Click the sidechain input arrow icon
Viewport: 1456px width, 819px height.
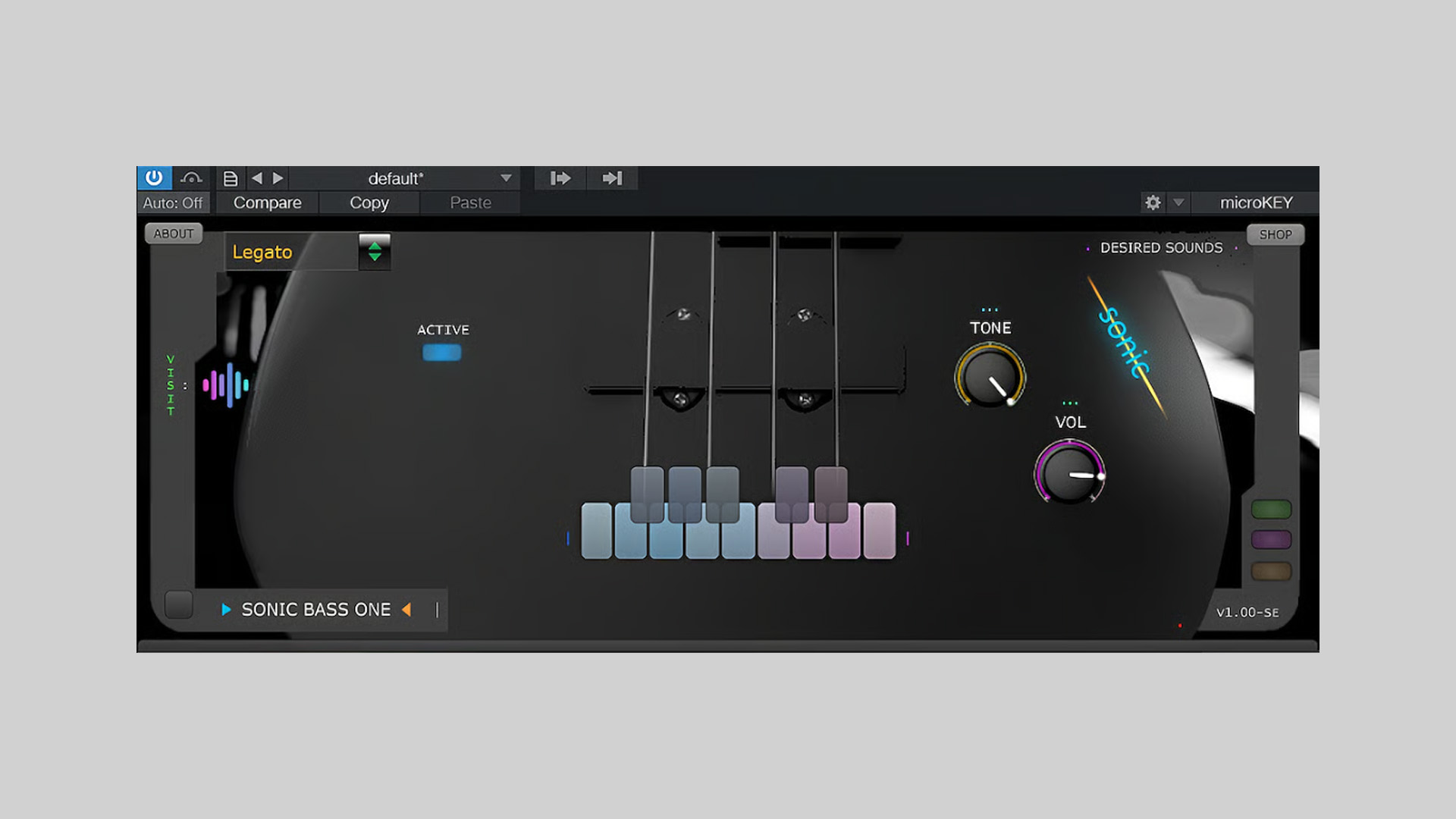click(560, 178)
